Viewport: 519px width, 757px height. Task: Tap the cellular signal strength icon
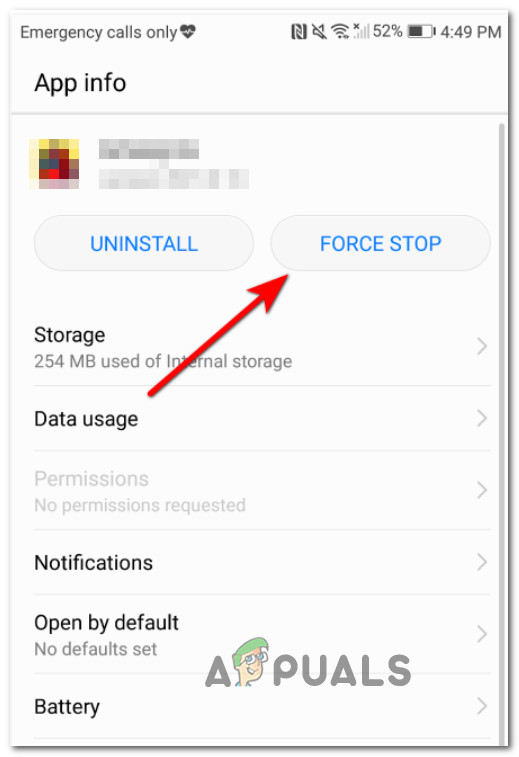tap(361, 31)
